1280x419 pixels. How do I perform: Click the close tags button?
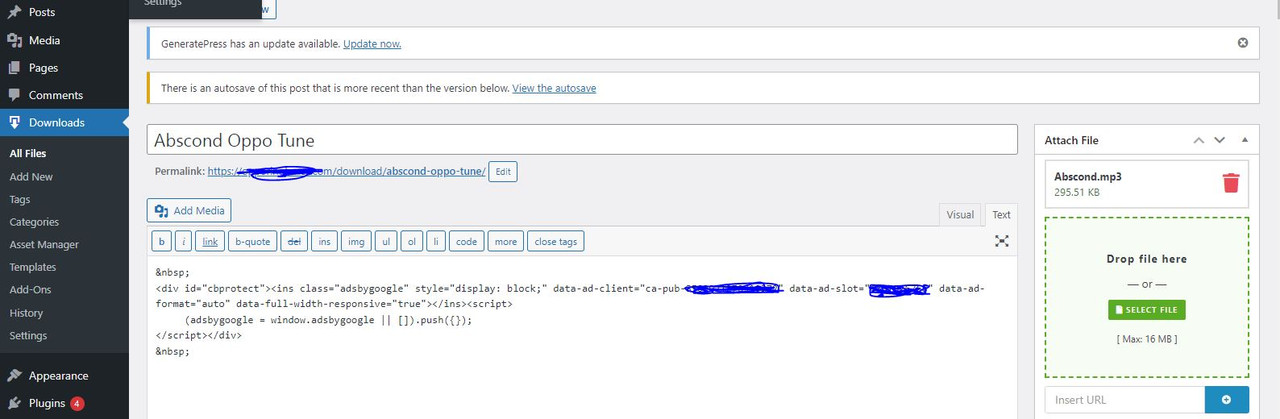click(x=556, y=241)
